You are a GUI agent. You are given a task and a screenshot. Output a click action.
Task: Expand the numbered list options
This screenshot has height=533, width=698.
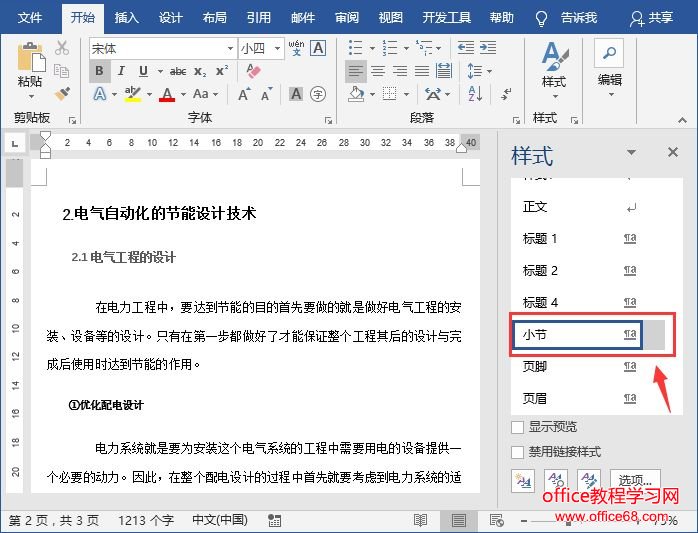pos(406,48)
